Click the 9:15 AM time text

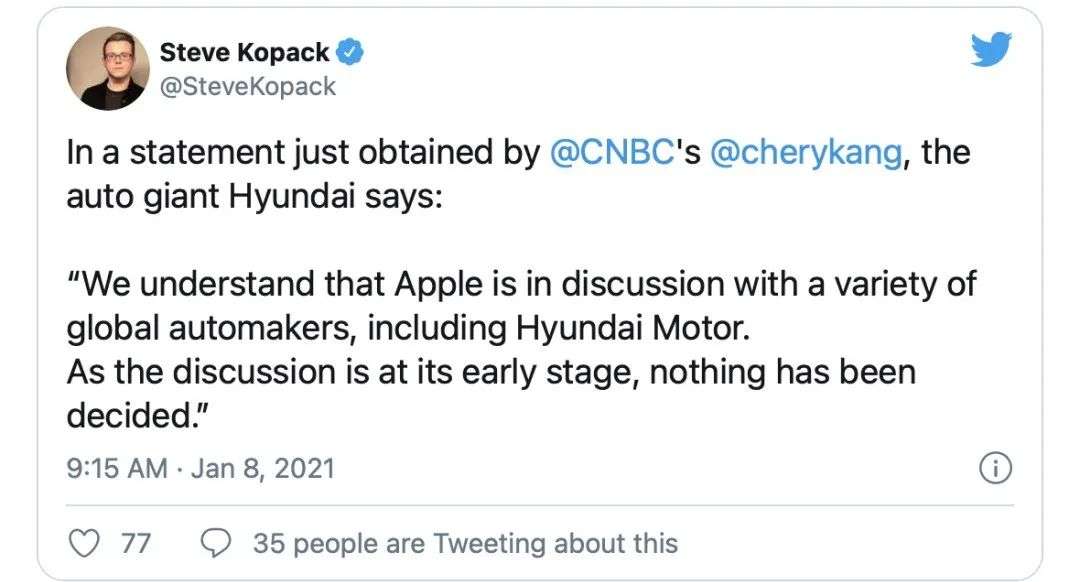coord(116,468)
